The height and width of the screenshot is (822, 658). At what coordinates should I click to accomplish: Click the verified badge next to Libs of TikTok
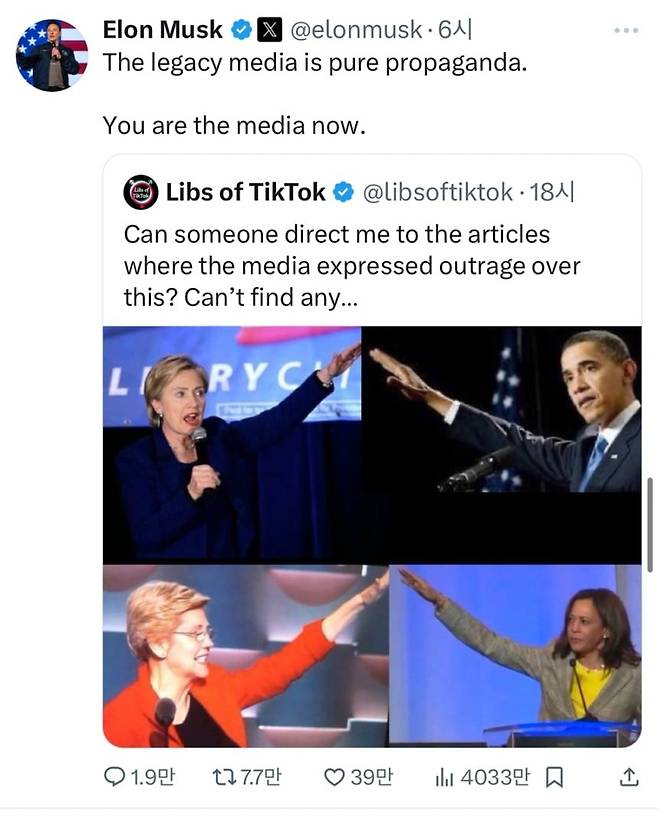pos(343,192)
